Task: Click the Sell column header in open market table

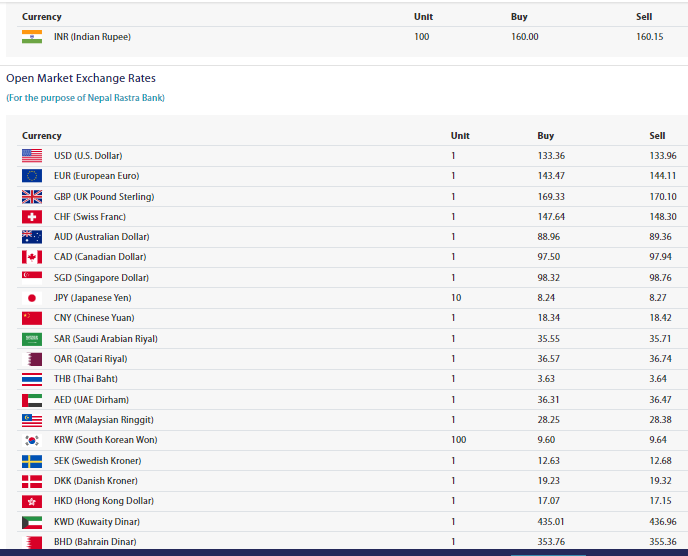Action: 656,136
